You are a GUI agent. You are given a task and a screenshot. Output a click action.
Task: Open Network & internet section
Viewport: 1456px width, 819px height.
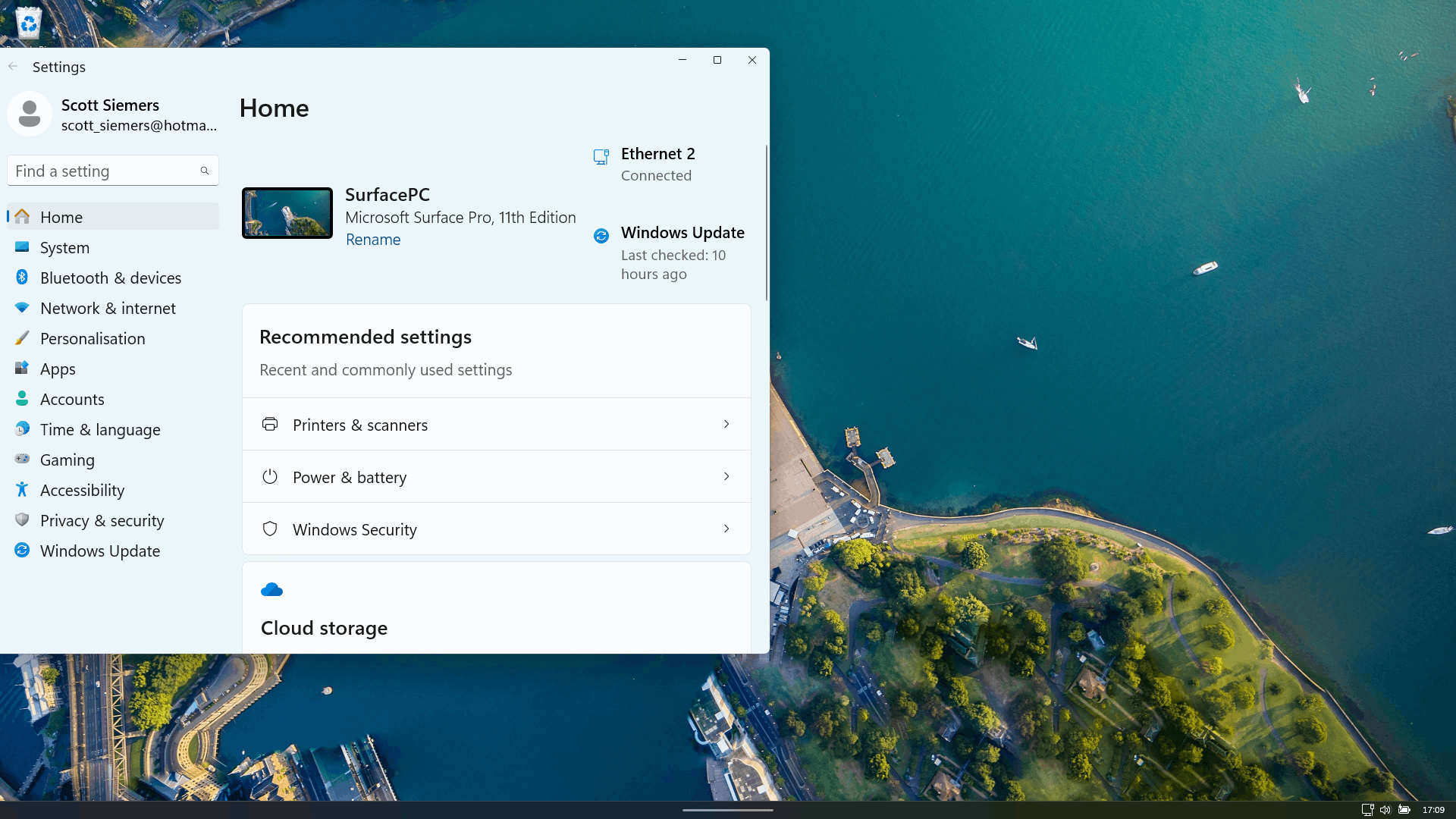tap(113, 308)
